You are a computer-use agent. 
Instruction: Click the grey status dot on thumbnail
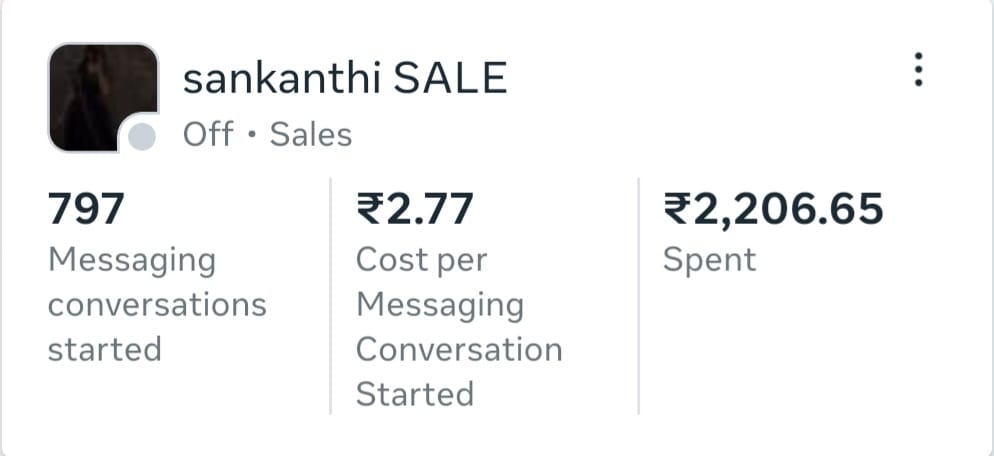coord(143,137)
